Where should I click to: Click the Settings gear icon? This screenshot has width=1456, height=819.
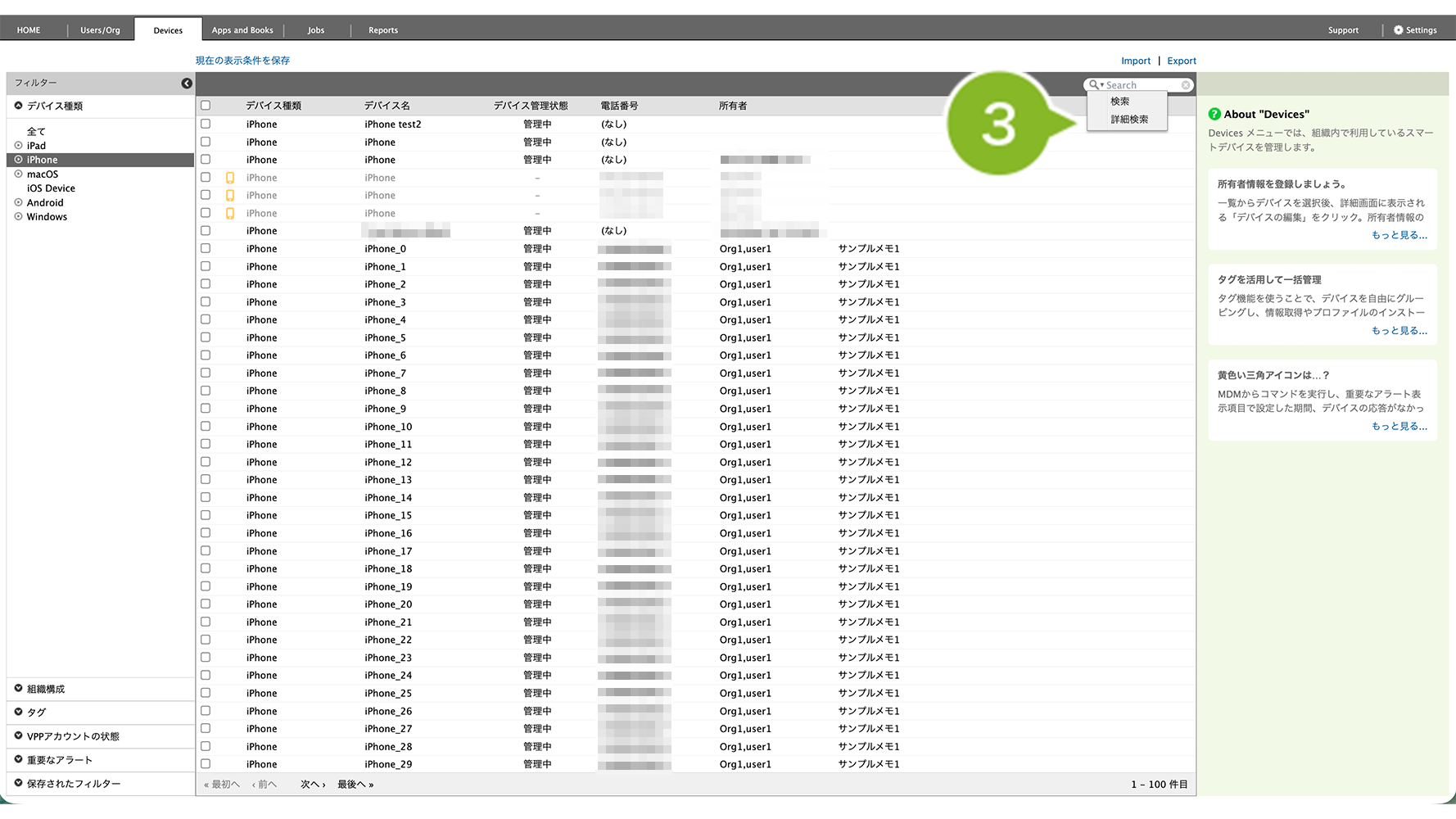click(x=1399, y=30)
